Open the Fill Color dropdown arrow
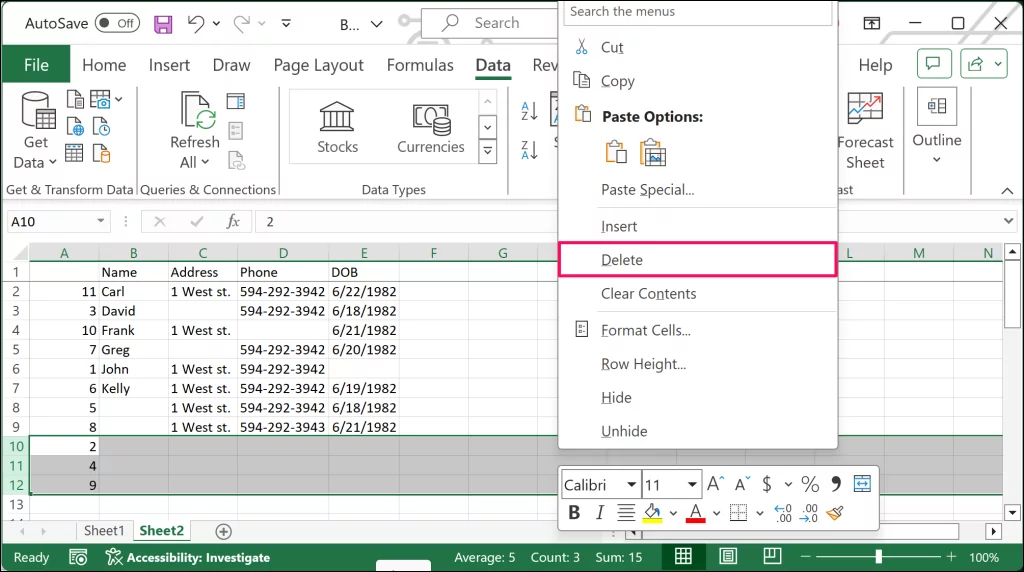This screenshot has width=1024, height=572. [673, 513]
